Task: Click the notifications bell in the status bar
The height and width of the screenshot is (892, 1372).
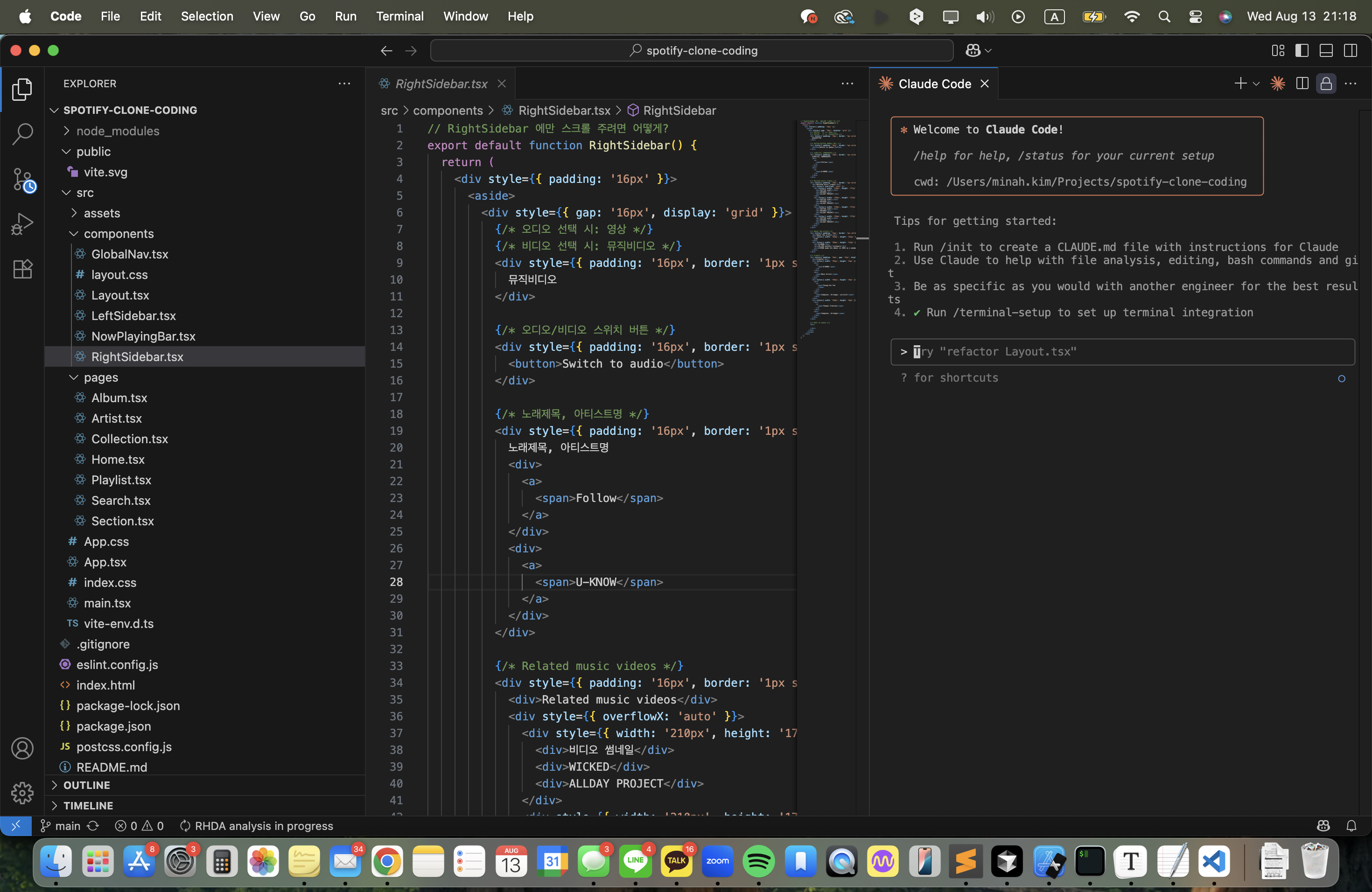Action: [x=1351, y=826]
